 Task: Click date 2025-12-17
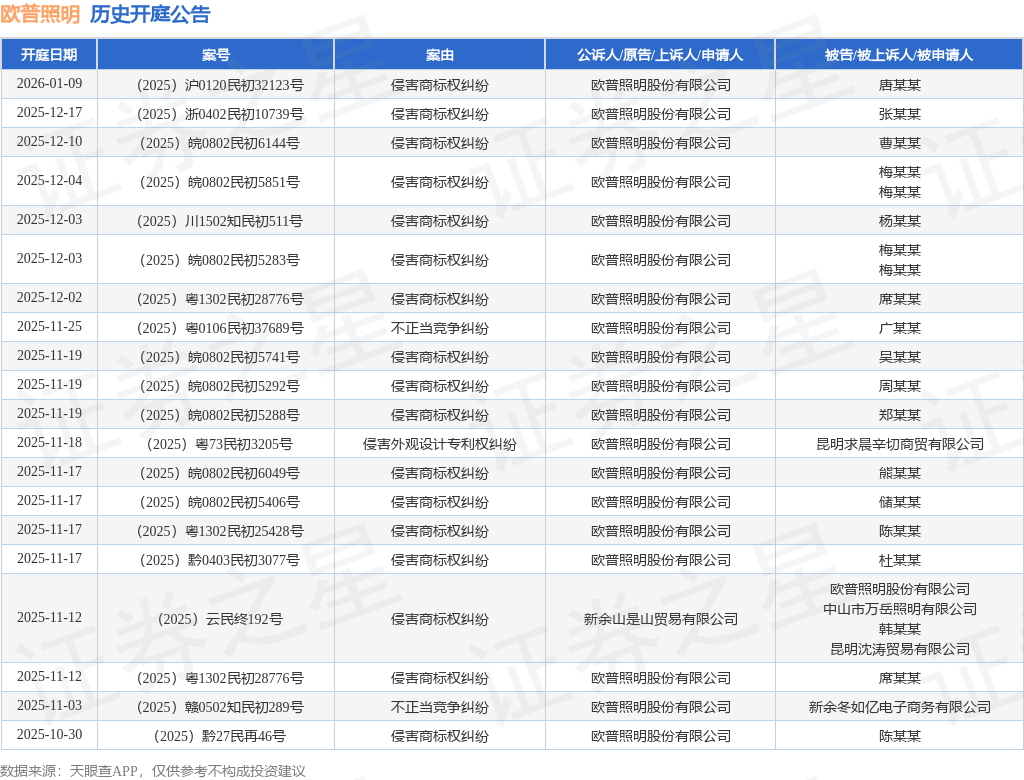(50, 113)
